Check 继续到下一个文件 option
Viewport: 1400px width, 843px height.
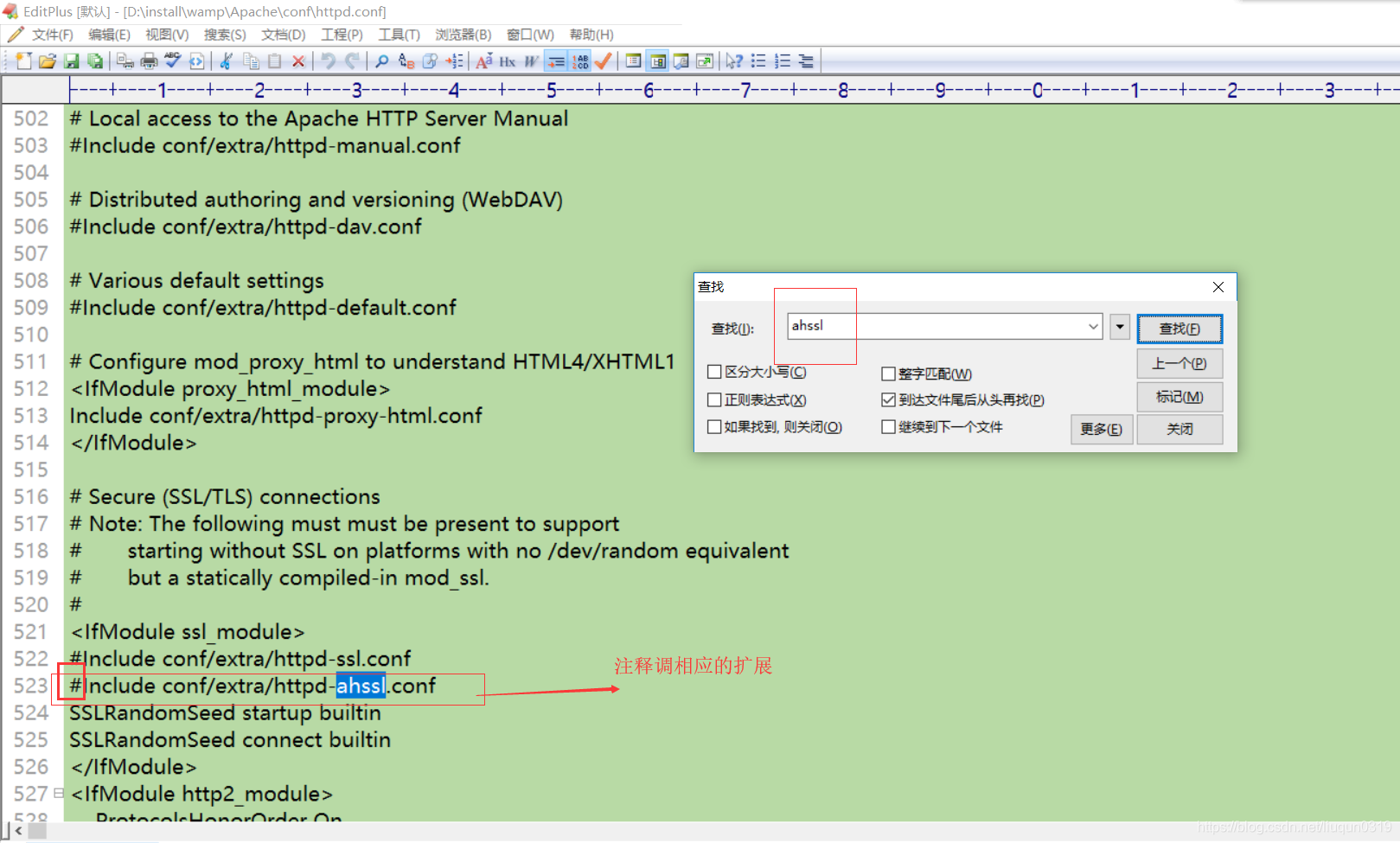(888, 426)
